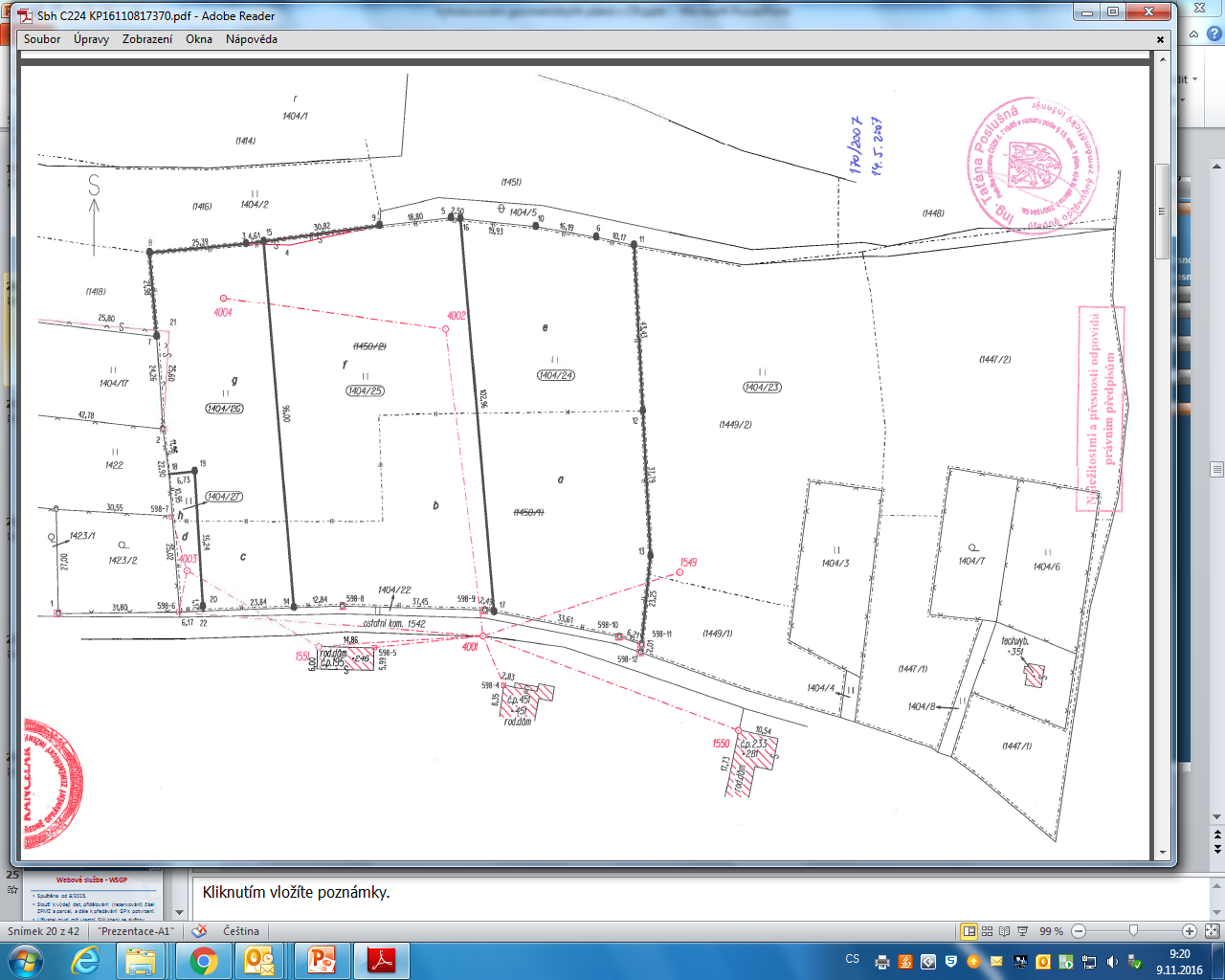Open the Windows Start button
Image resolution: width=1225 pixels, height=980 pixels.
click(x=25, y=961)
